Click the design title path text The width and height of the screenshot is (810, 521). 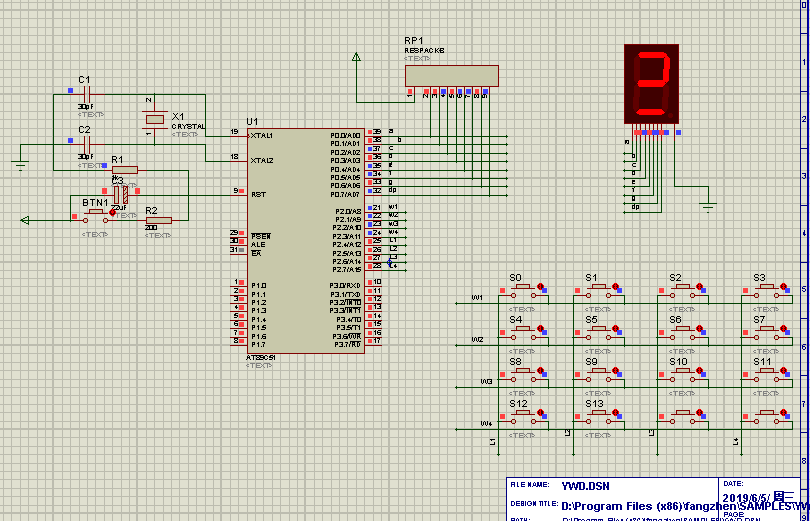(685, 507)
